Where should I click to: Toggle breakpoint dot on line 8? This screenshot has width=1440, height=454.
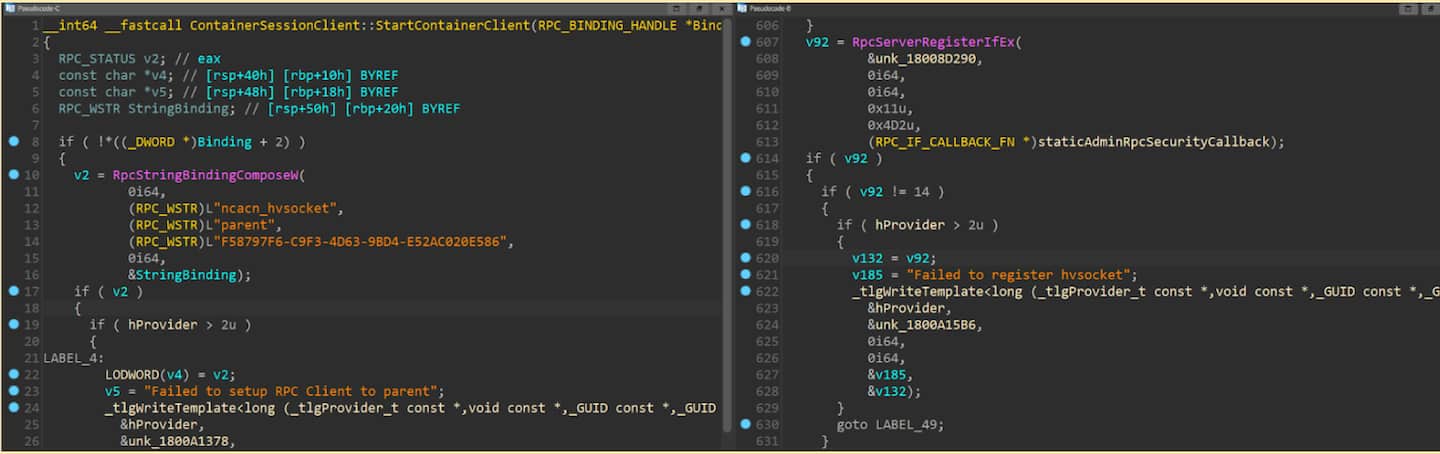click(x=14, y=142)
